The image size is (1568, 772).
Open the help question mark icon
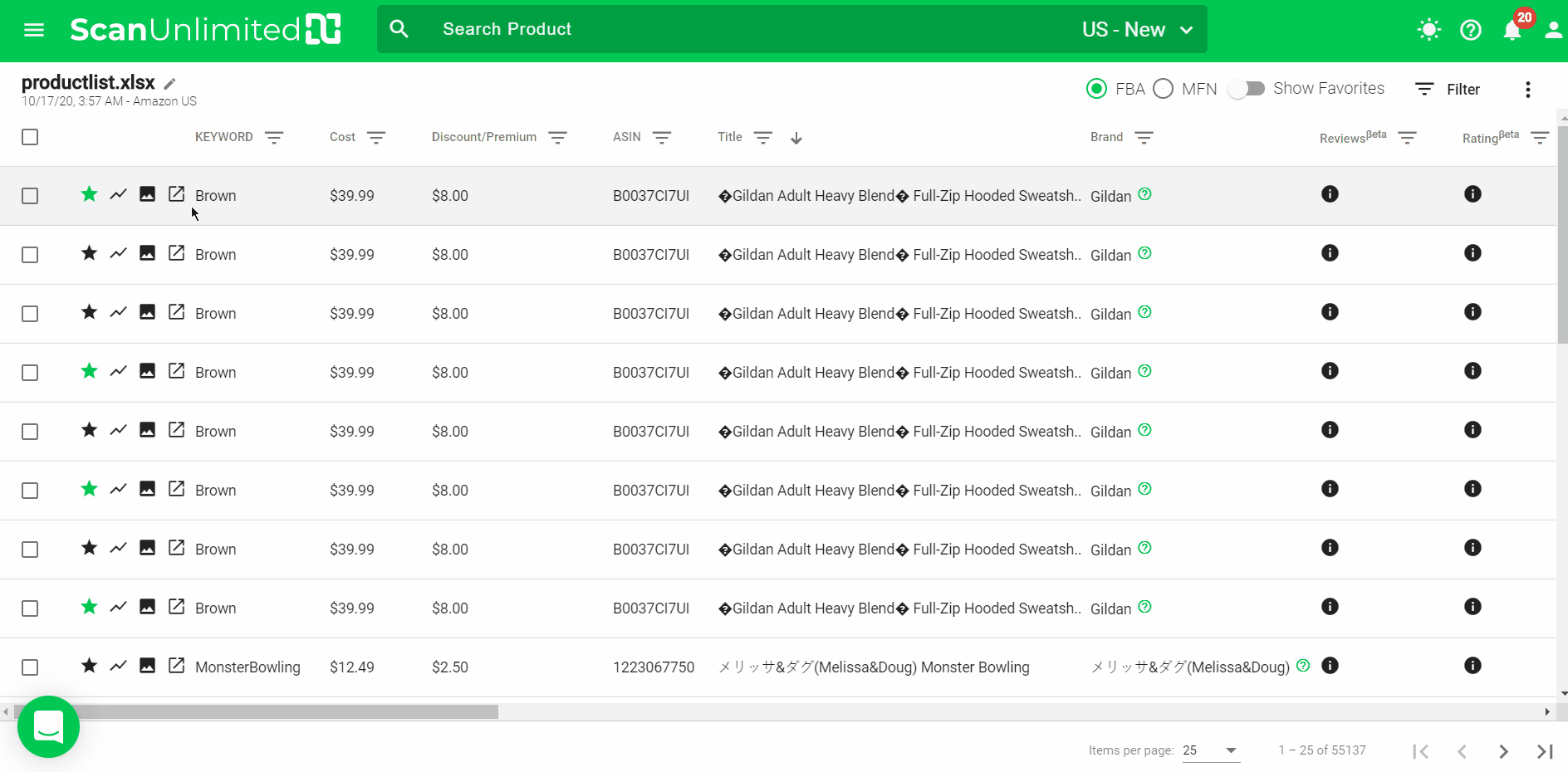click(1470, 30)
